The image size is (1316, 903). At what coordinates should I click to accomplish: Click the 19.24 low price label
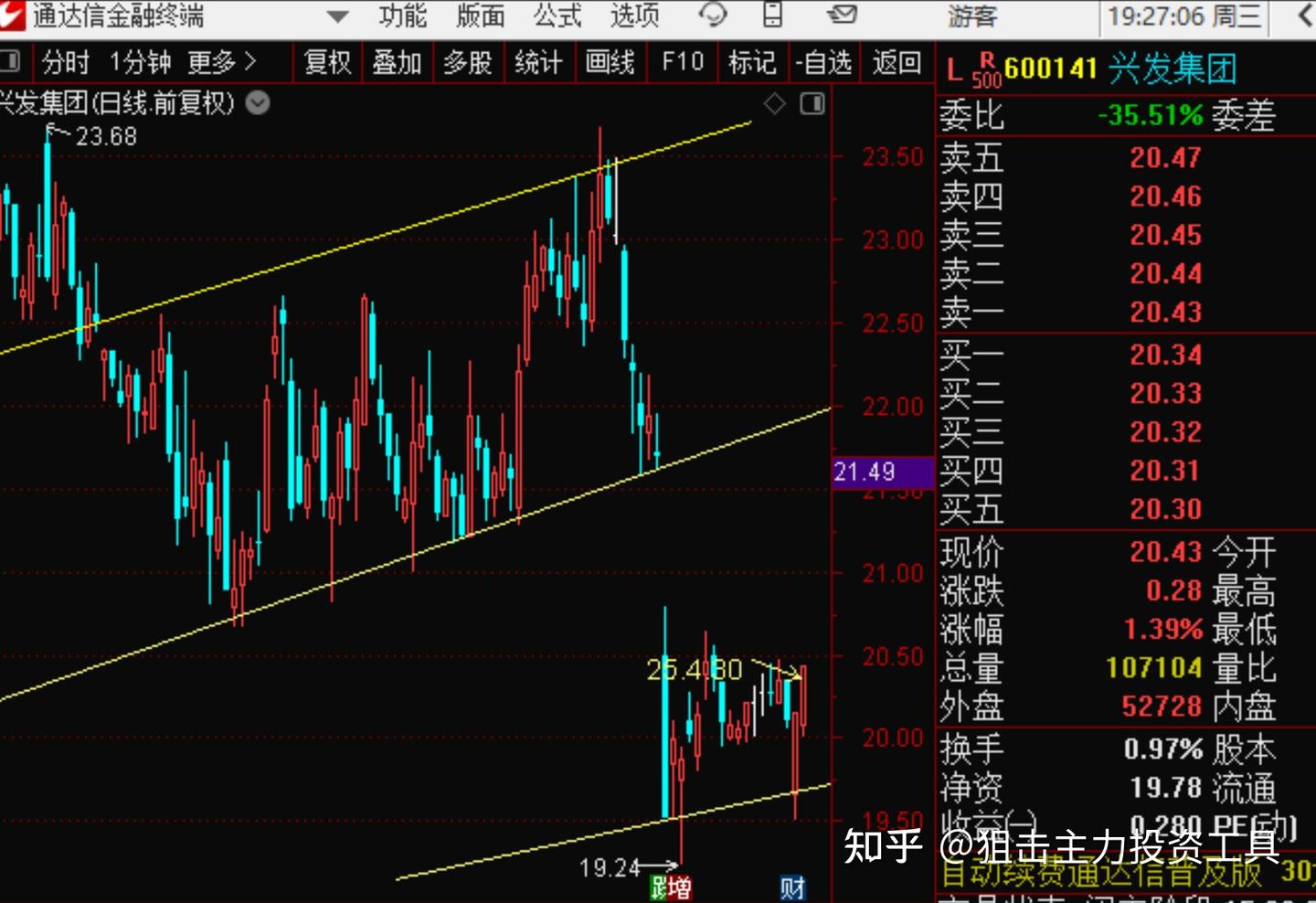610,867
